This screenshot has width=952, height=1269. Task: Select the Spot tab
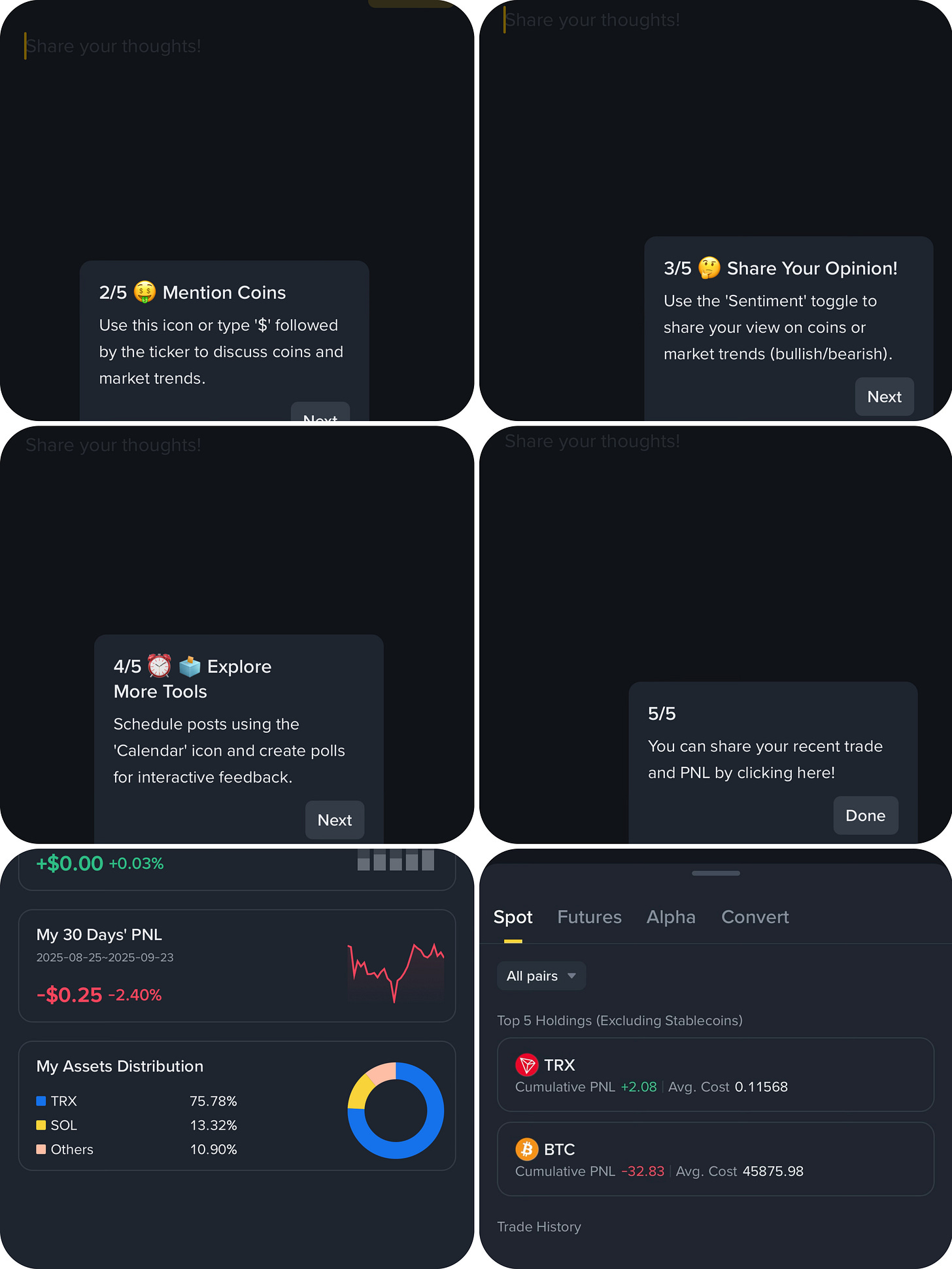[513, 917]
